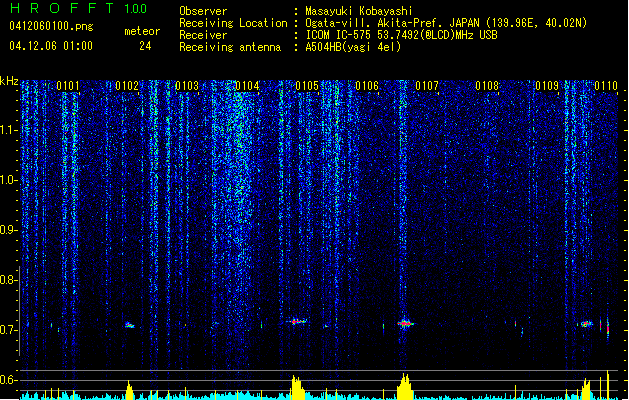Click the red meteor echo before 0105
The width and height of the screenshot is (629, 400).
coord(297,321)
